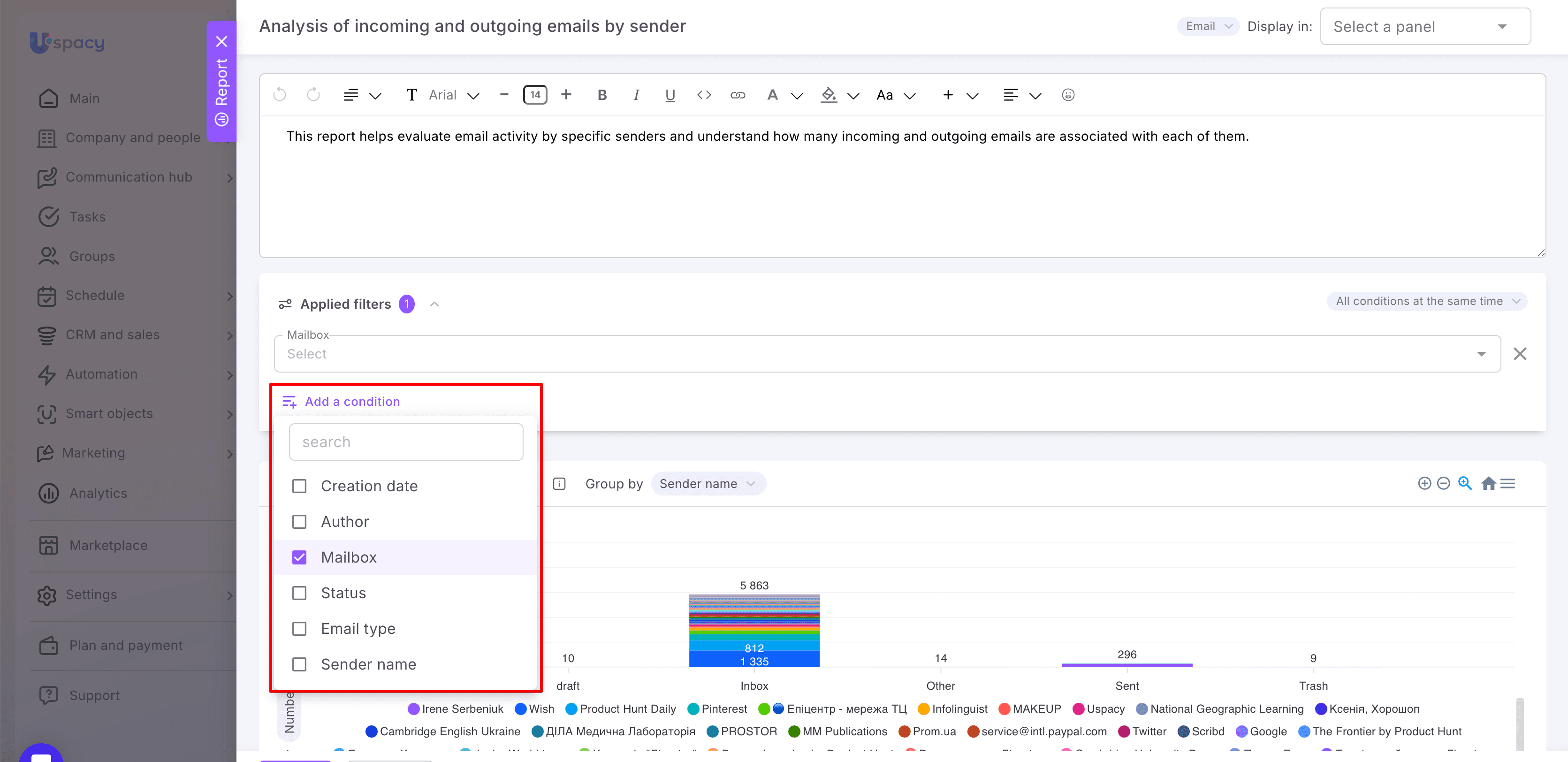Uncheck the Mailbox condition
Image resolution: width=1568 pixels, height=762 pixels.
(299, 557)
